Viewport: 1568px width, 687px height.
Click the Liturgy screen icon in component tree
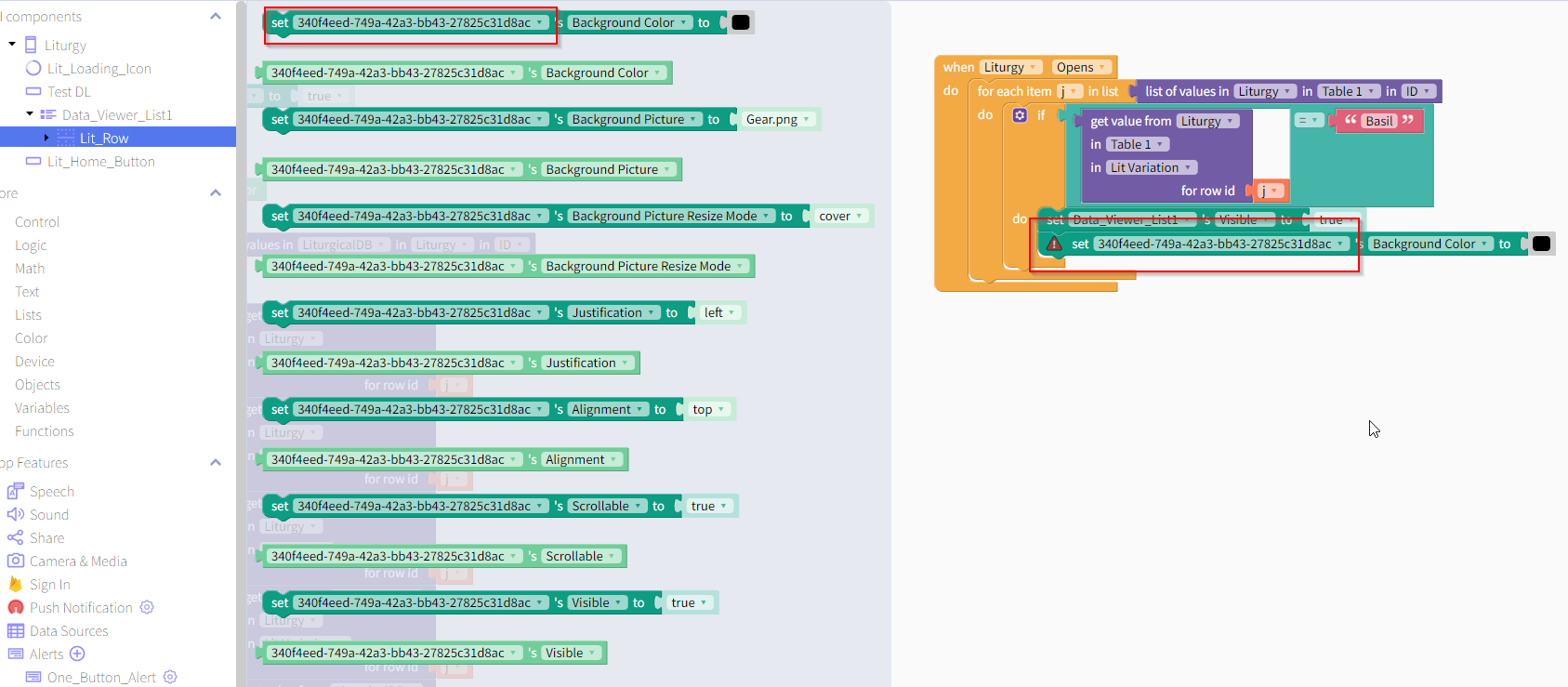(x=32, y=45)
